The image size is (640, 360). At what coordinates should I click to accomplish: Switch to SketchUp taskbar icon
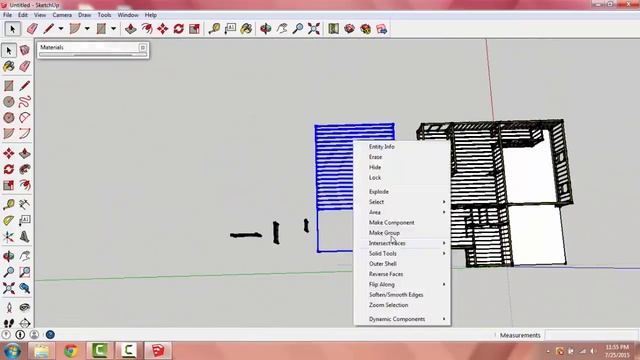[x=158, y=351]
